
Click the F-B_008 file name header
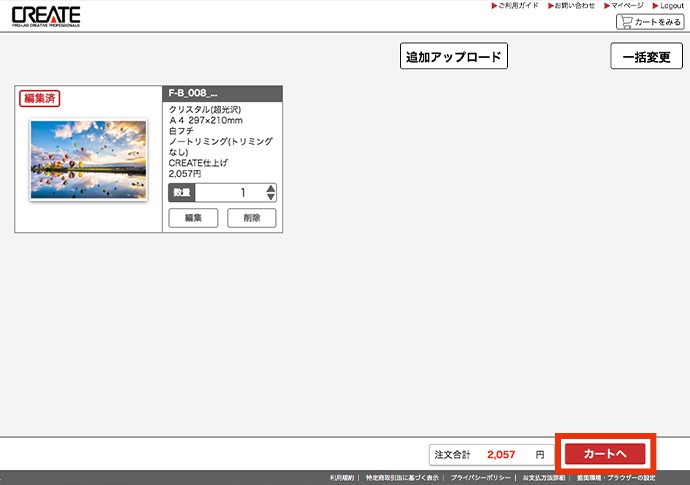click(x=222, y=93)
